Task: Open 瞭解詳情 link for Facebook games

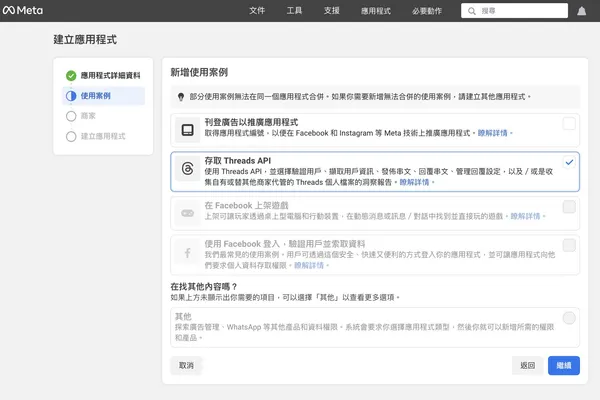Action: click(525, 216)
